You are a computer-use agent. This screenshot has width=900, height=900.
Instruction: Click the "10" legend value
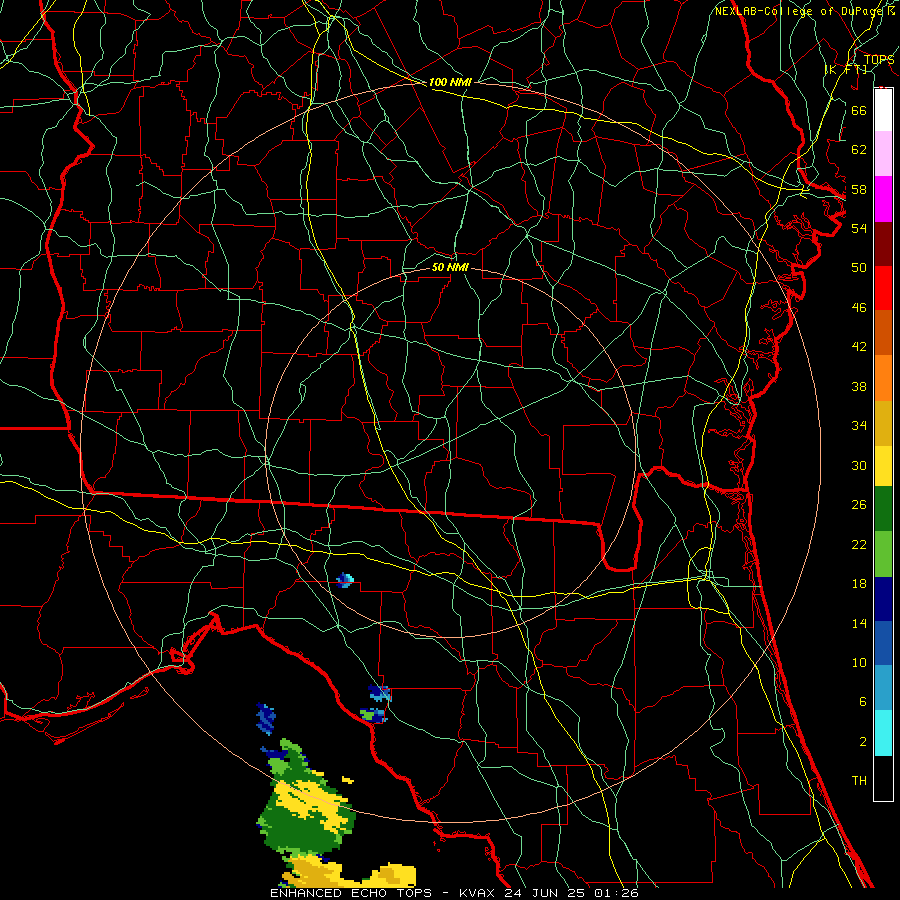(859, 663)
